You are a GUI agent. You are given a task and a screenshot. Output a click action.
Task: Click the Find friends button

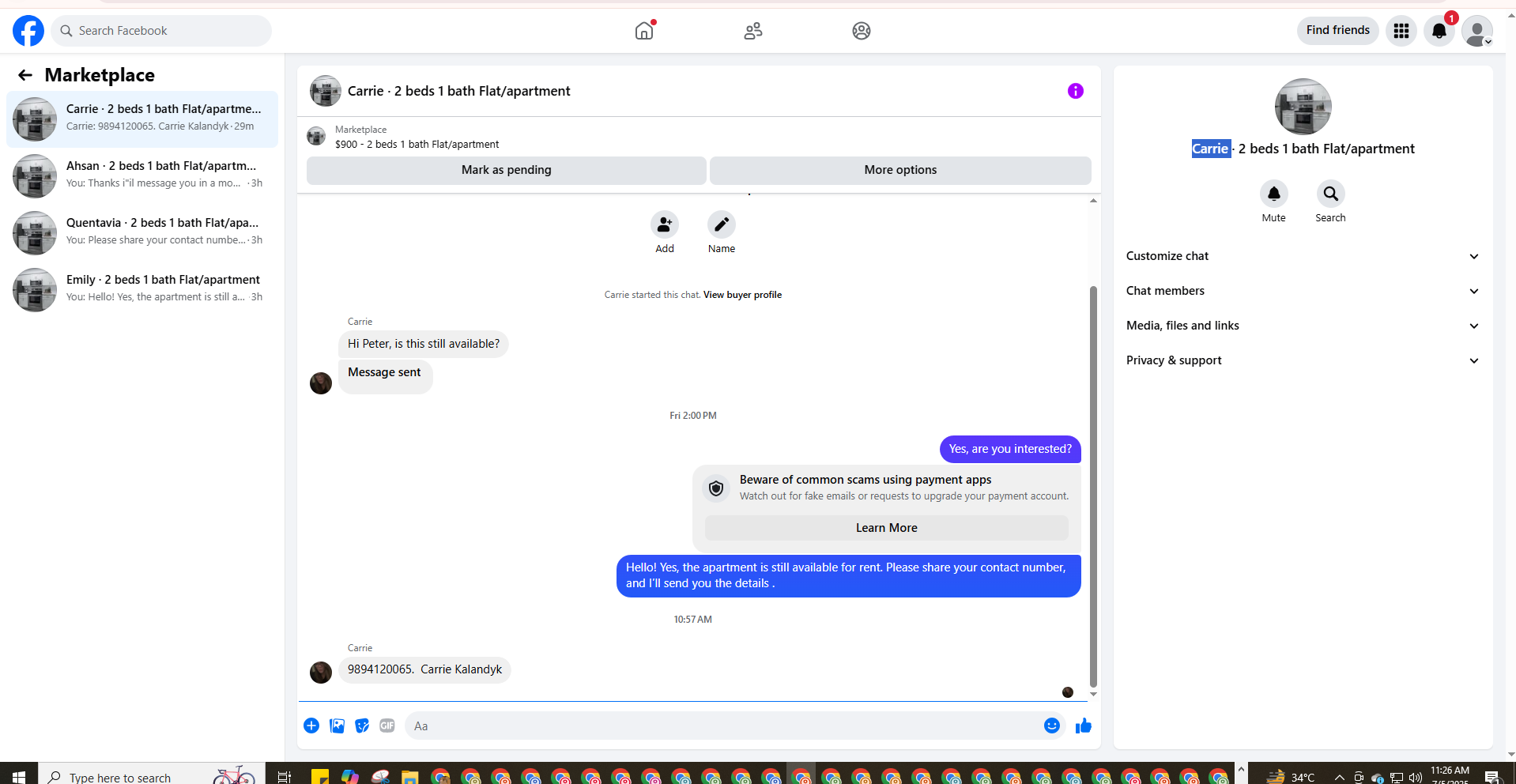1337,30
